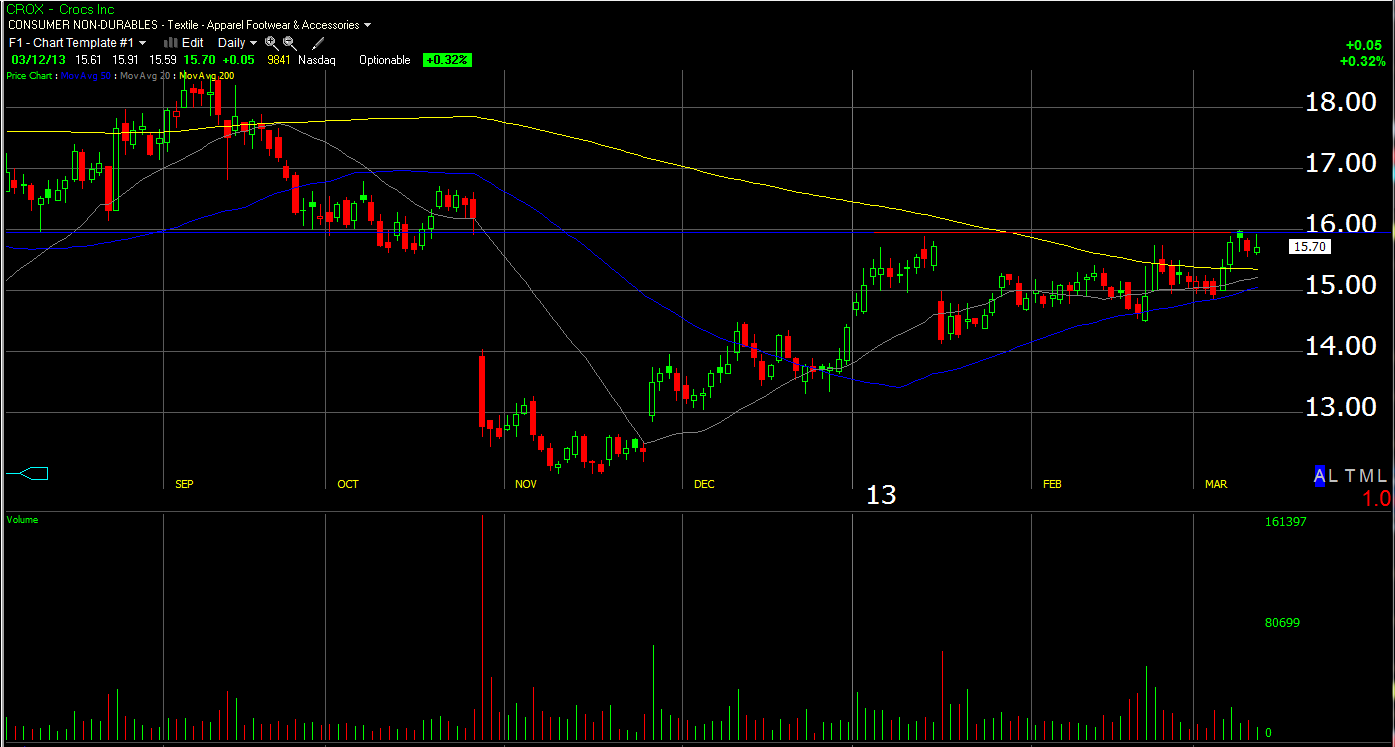Click the Optionable label

[385, 60]
